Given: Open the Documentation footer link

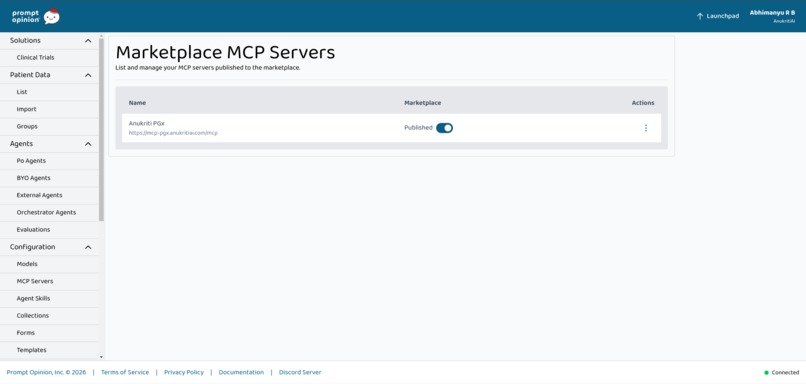Looking at the screenshot, I should 241,373.
